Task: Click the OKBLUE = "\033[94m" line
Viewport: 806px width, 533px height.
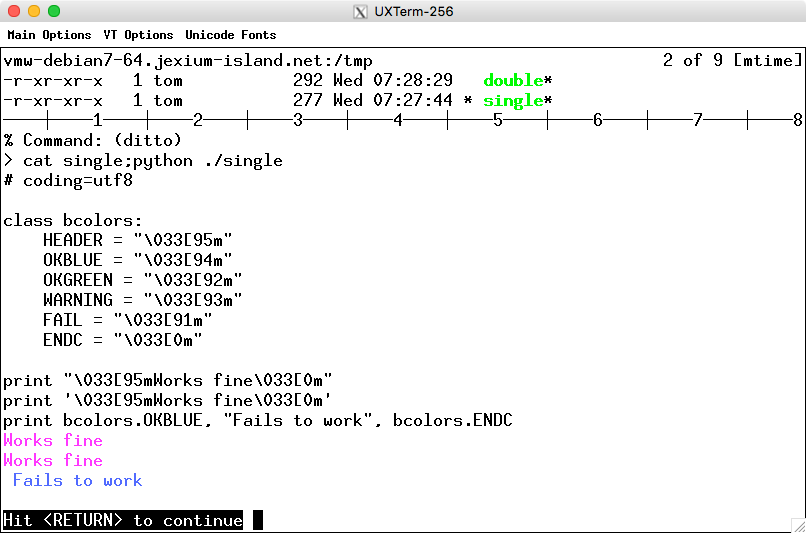Action: 138,261
